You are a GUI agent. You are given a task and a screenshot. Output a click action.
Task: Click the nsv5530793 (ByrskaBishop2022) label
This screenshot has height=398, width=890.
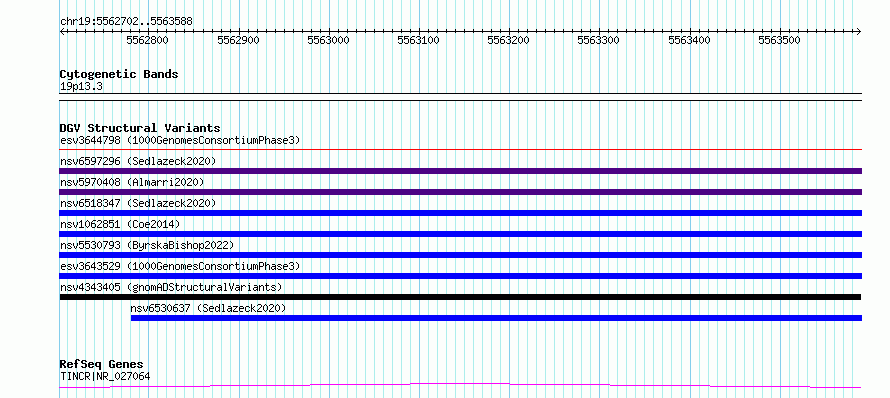tap(147, 245)
